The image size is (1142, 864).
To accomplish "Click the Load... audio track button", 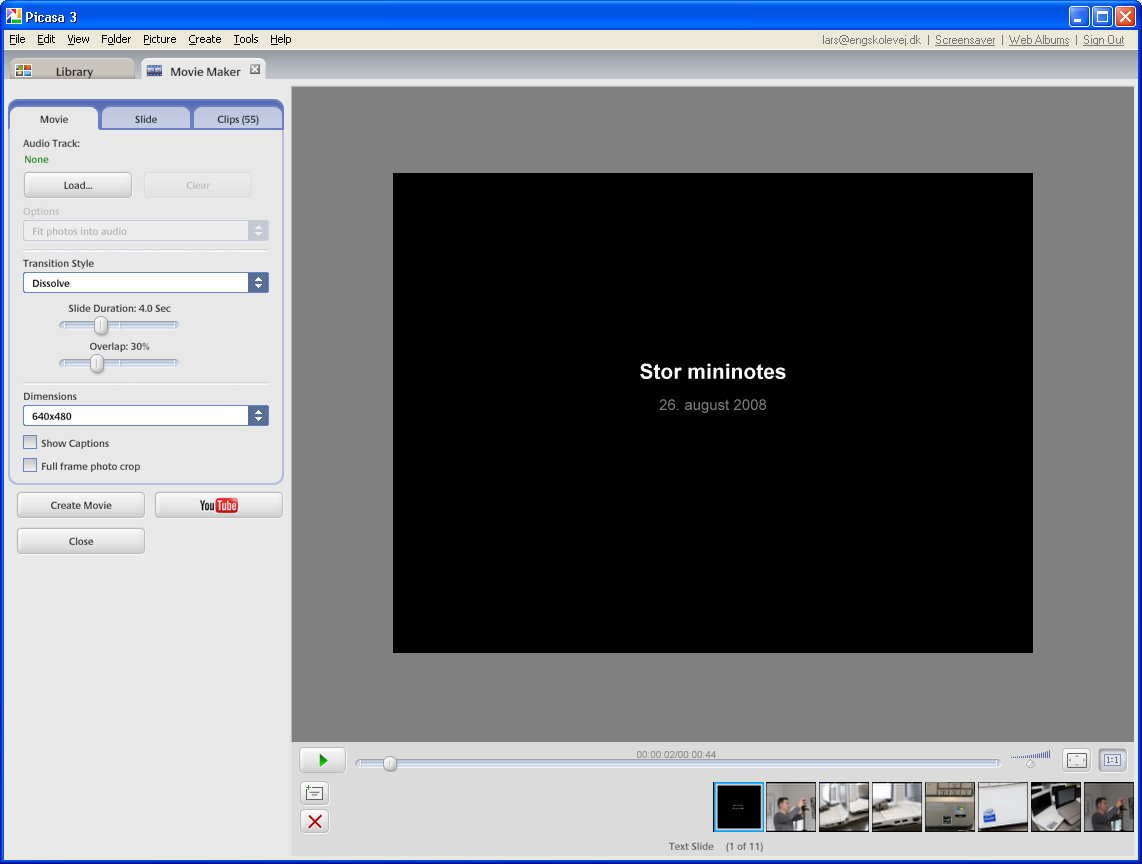I will [78, 185].
